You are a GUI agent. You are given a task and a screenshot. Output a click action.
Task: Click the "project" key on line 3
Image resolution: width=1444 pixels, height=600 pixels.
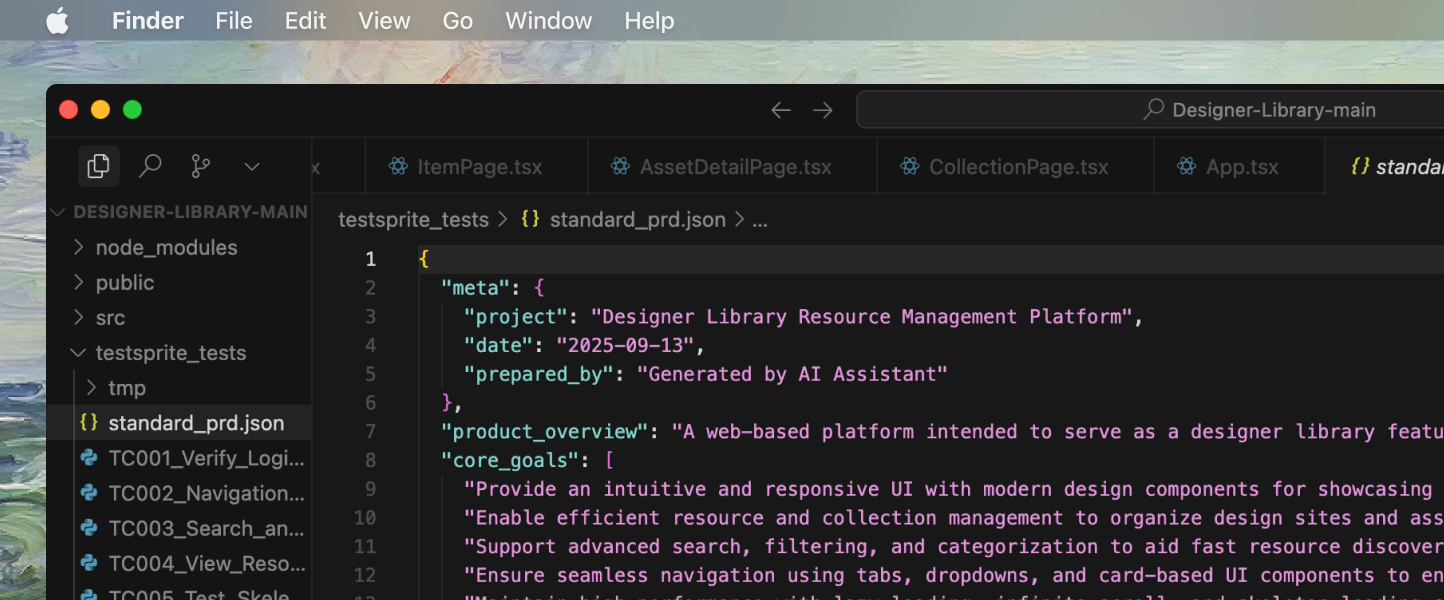coord(516,317)
